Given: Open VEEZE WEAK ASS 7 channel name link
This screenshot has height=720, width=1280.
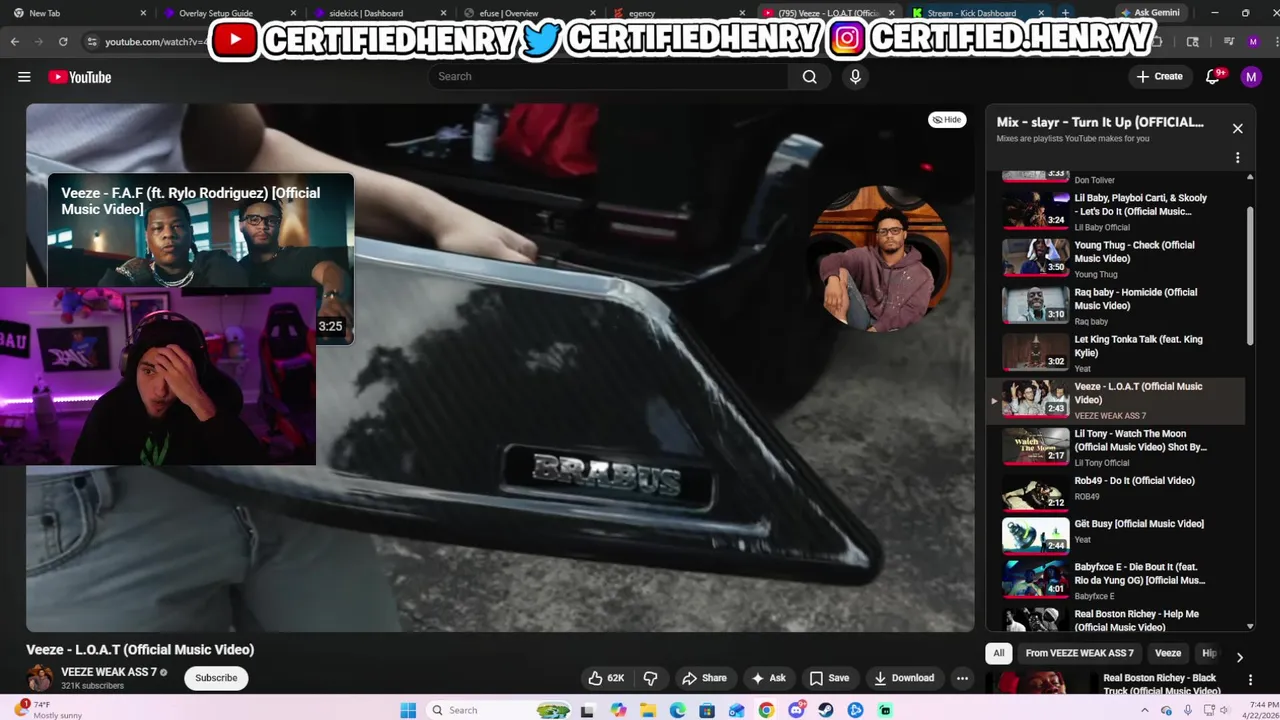Looking at the screenshot, I should pos(109,672).
